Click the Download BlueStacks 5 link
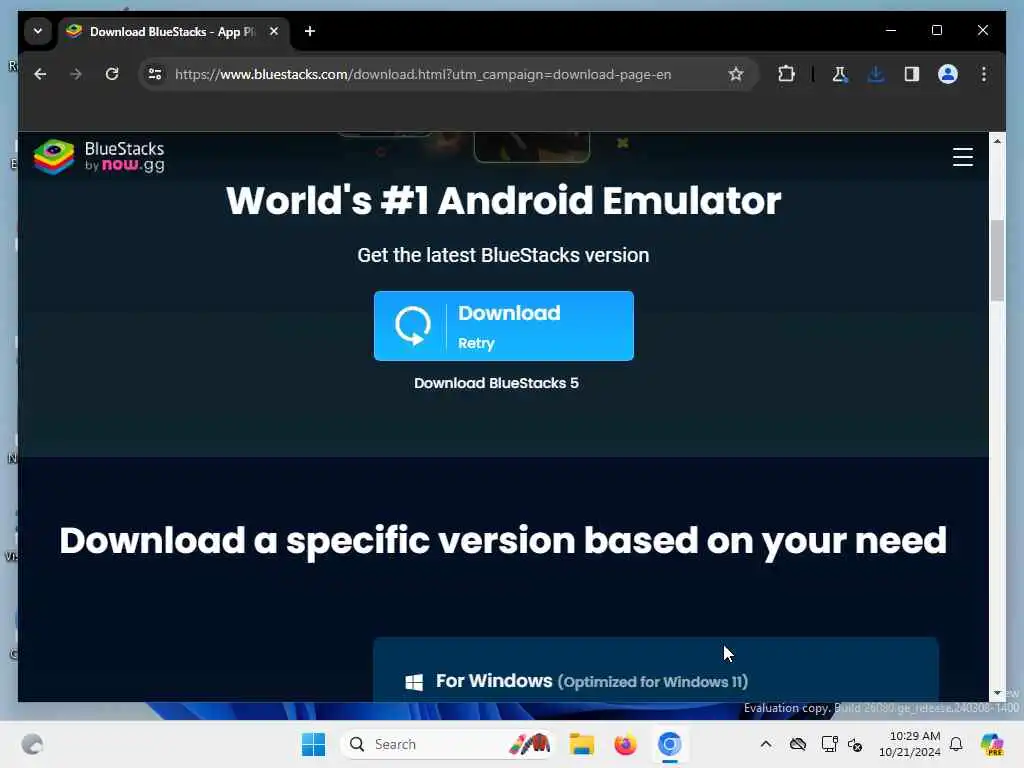Viewport: 1024px width, 768px height. click(x=496, y=383)
